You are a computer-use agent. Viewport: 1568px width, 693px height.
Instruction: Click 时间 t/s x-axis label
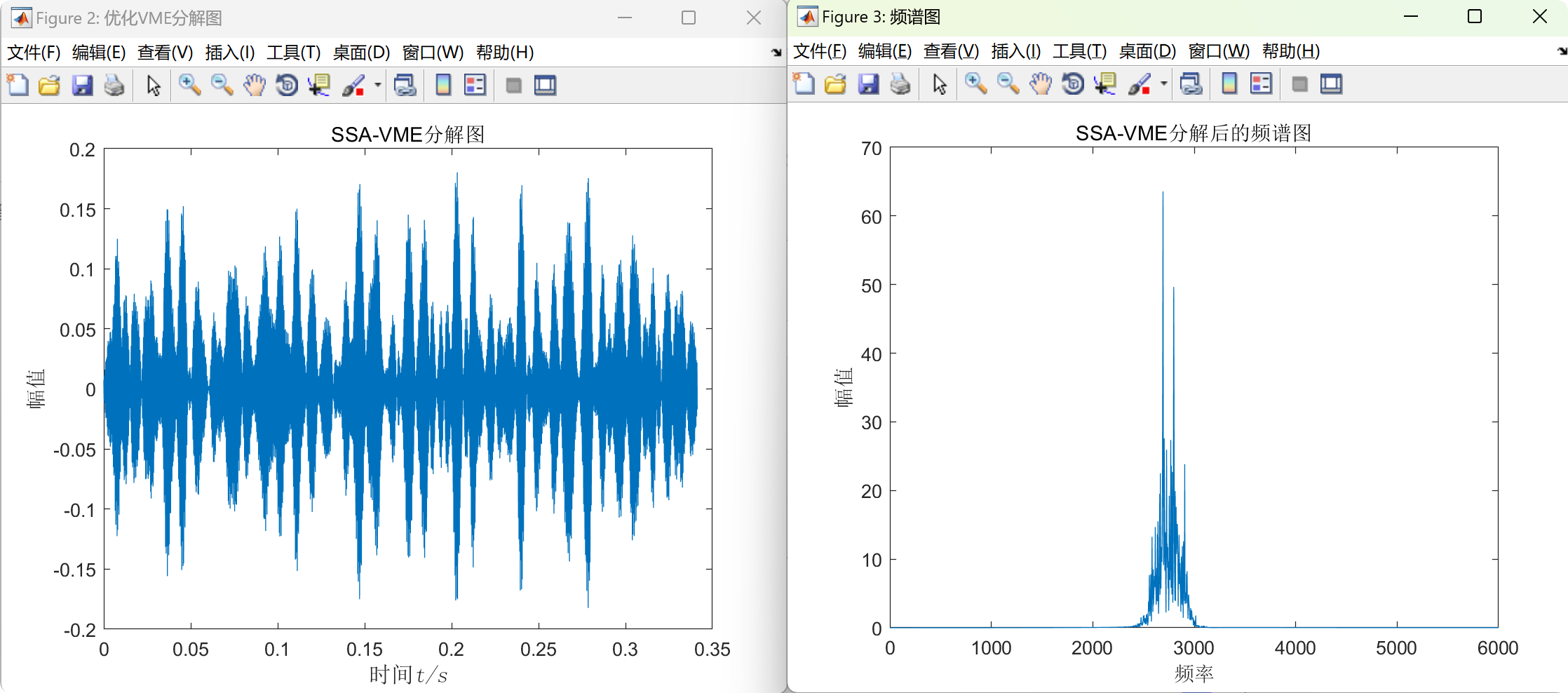tap(408, 675)
